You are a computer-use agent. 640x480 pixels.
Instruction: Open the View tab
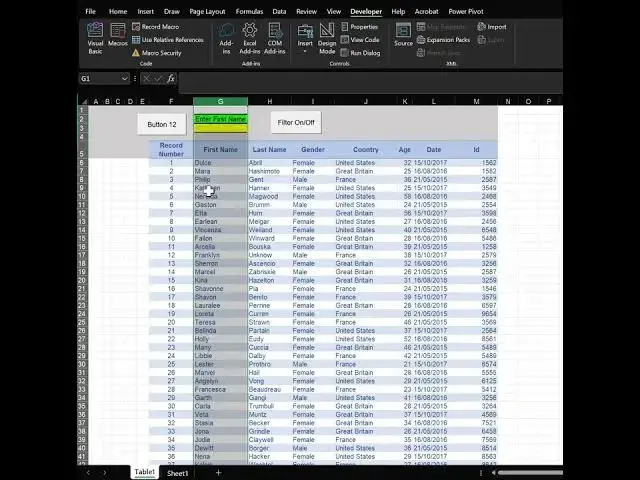pyautogui.click(x=334, y=11)
